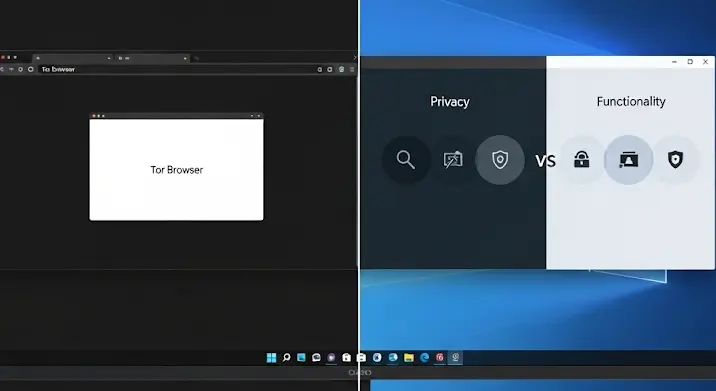Image resolution: width=716 pixels, height=391 pixels.
Task: Click the magnifying glass icon under Privacy
Action: coord(406,160)
